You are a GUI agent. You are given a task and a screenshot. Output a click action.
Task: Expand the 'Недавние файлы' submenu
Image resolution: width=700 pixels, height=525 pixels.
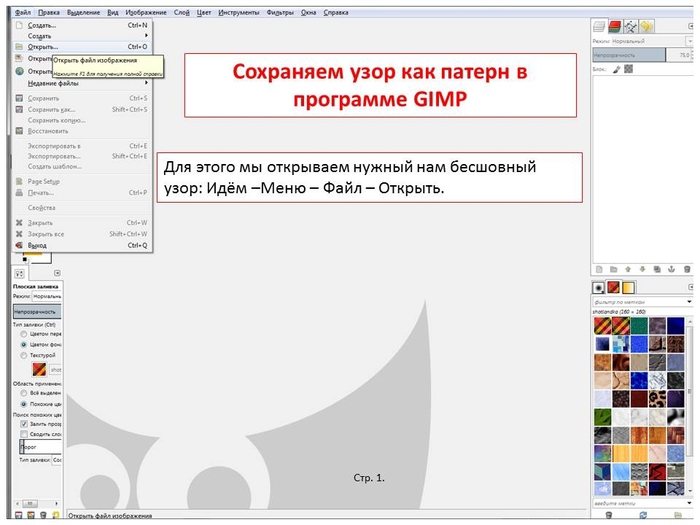[x=81, y=83]
